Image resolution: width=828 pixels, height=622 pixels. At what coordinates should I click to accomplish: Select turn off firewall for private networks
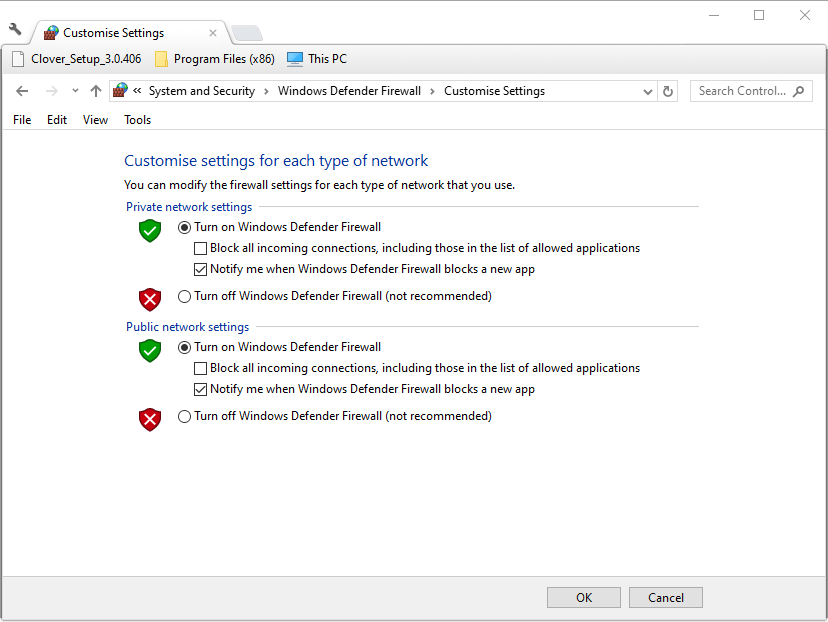pyautogui.click(x=183, y=296)
